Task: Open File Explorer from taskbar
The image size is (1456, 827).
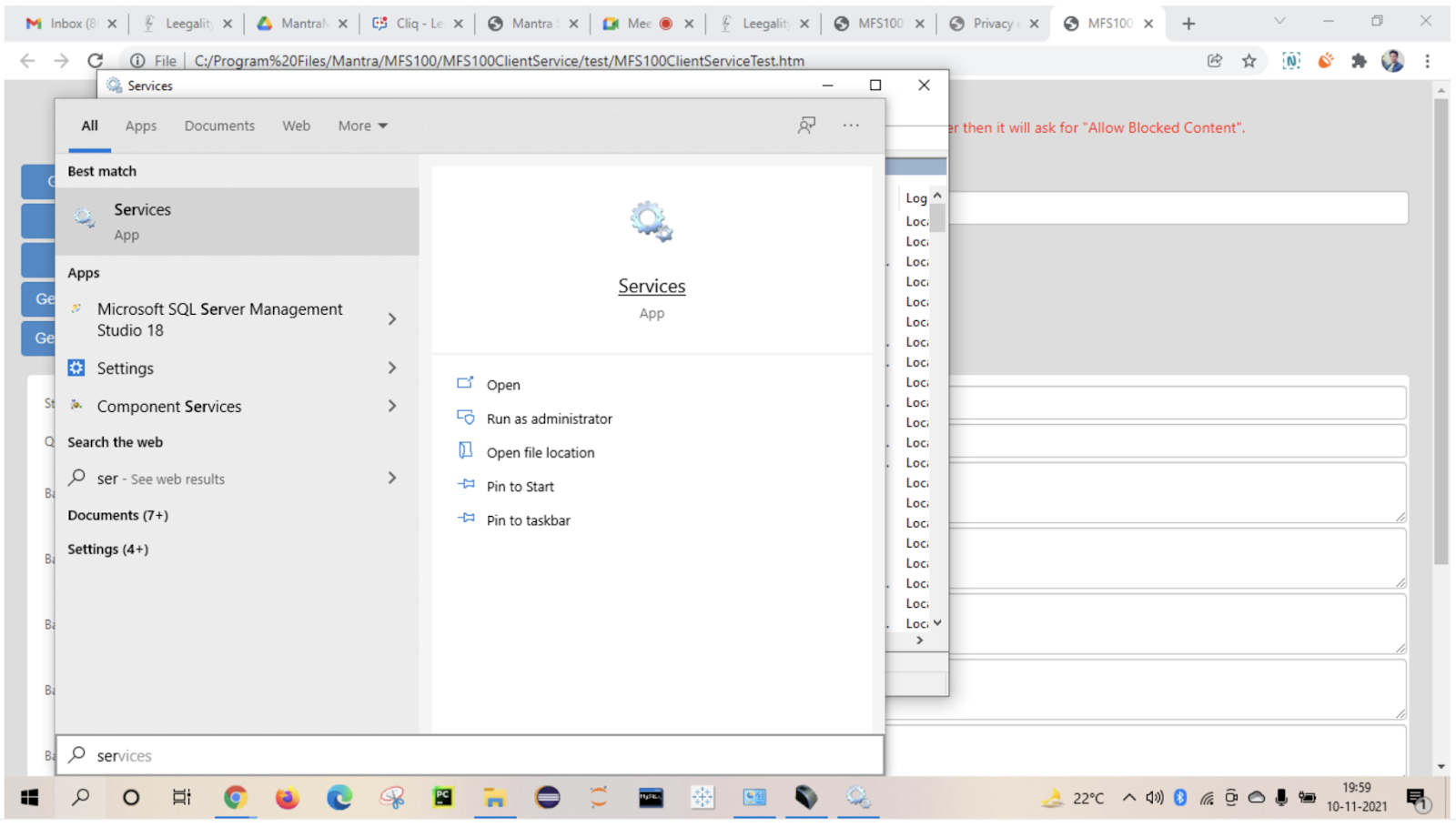Action: click(x=495, y=798)
